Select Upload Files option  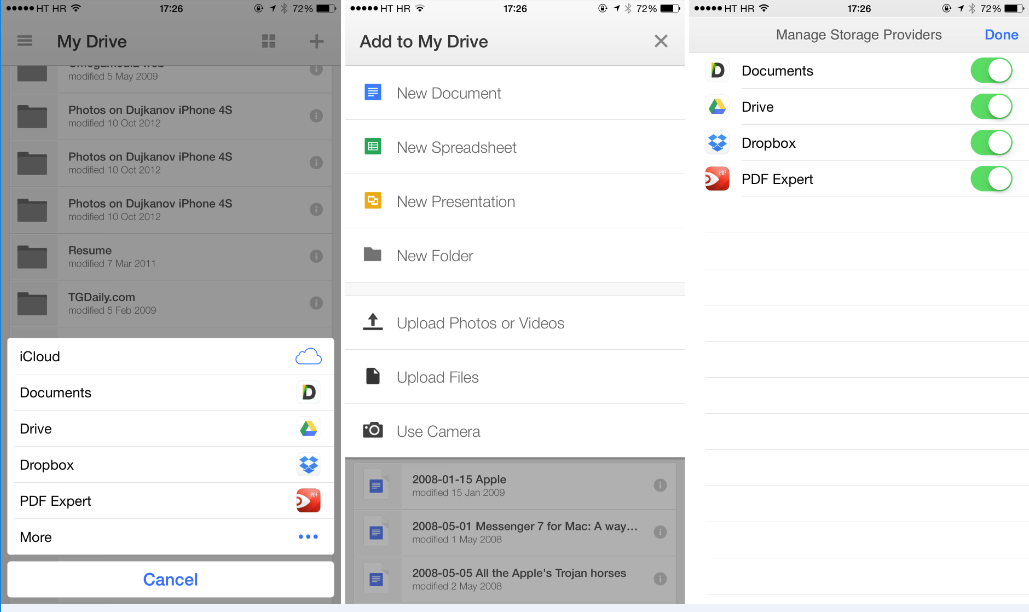(x=515, y=377)
